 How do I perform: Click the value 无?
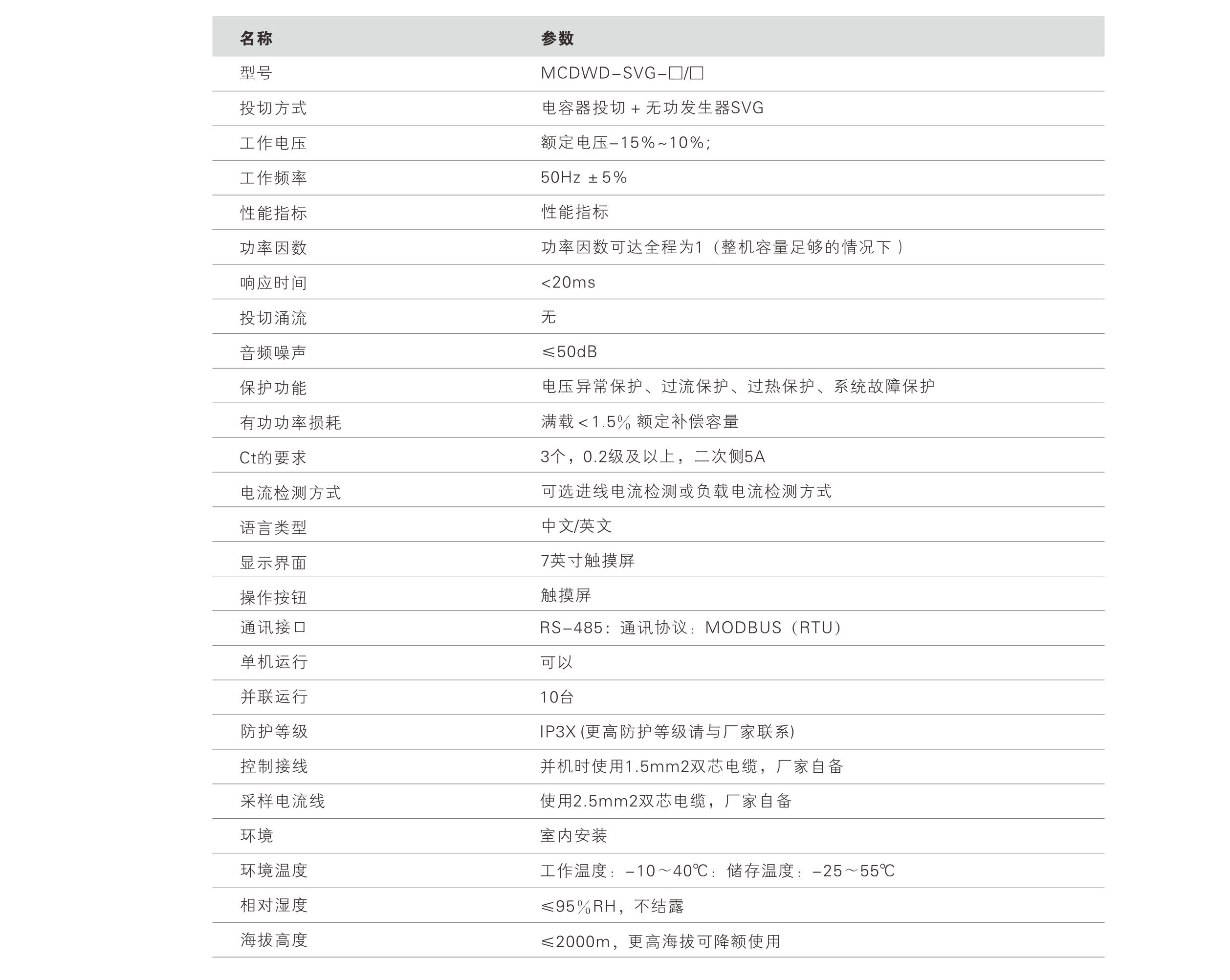549,317
